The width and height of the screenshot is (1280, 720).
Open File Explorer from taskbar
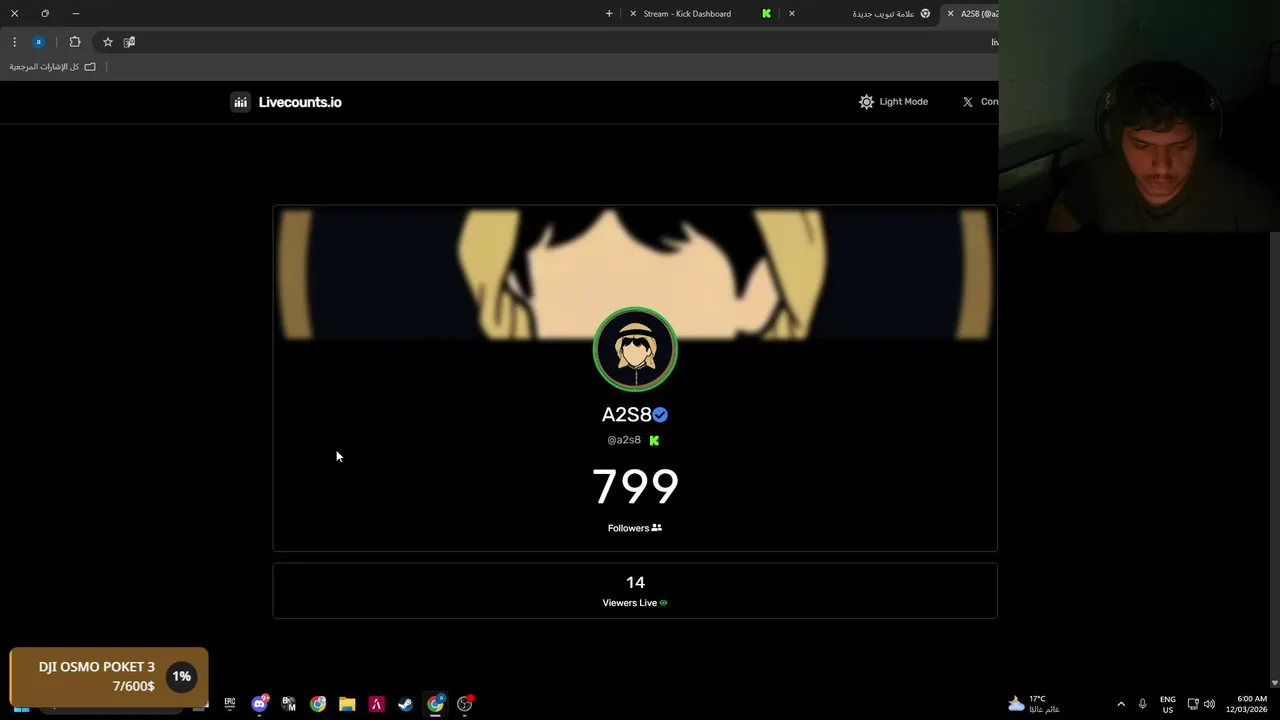[347, 704]
